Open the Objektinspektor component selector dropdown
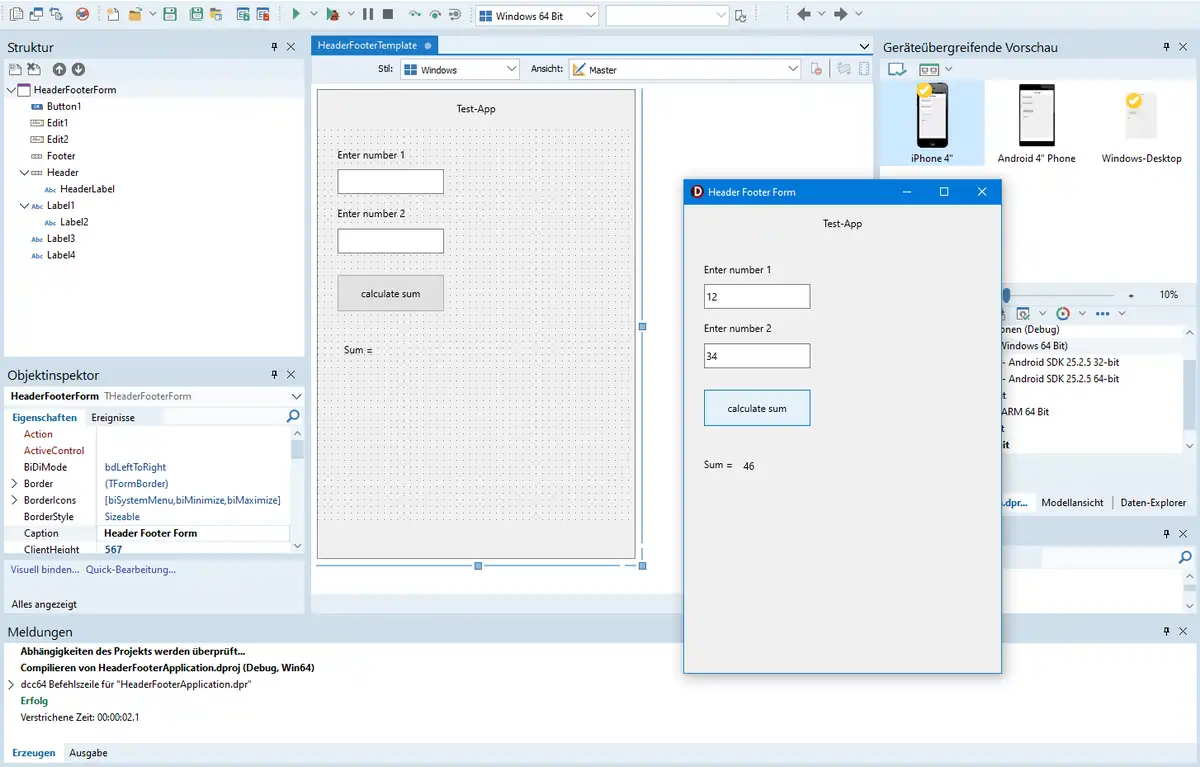This screenshot has height=767, width=1200. (x=295, y=396)
